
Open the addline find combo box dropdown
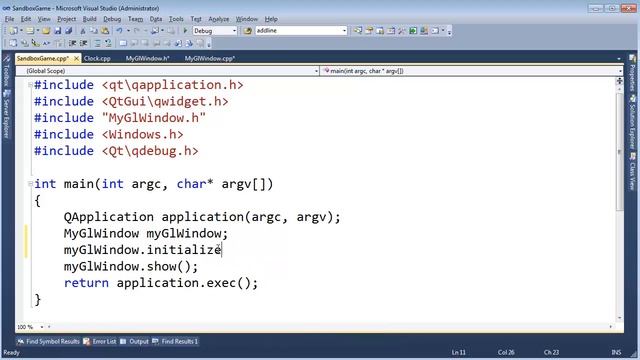click(344, 31)
